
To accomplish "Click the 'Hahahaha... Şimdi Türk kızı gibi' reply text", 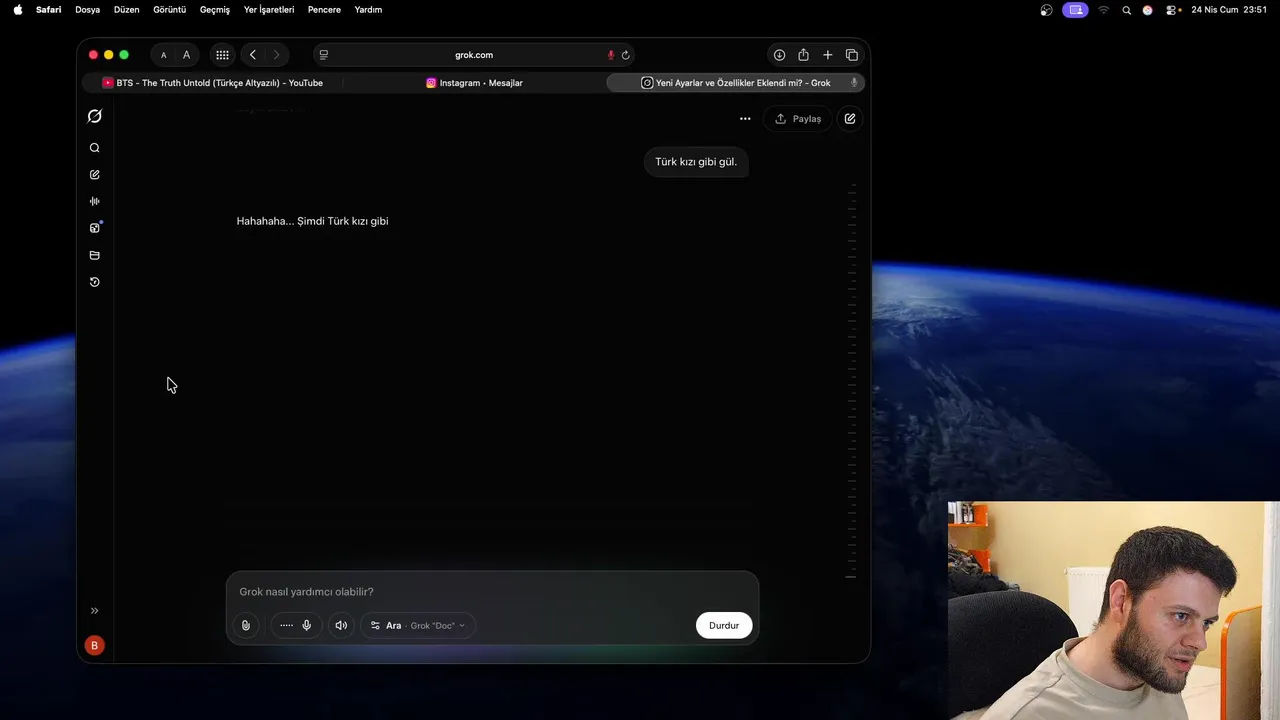I will (312, 221).
